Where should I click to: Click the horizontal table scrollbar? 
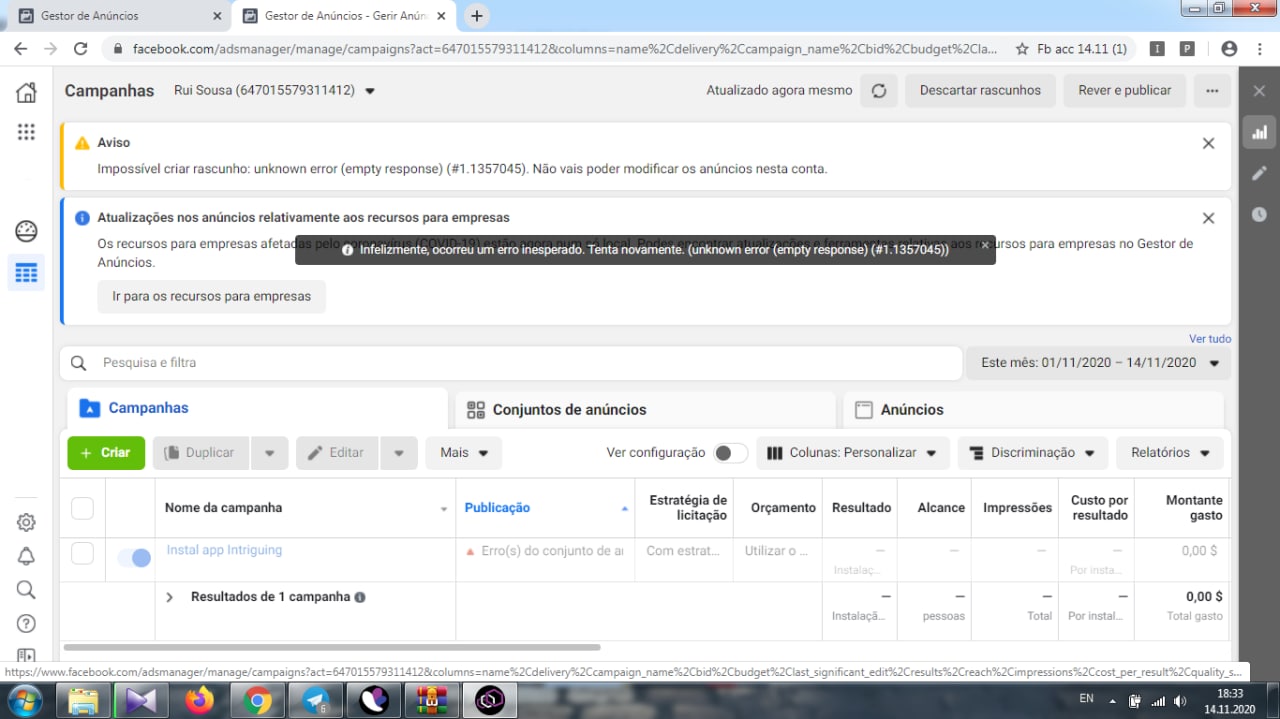click(332, 648)
